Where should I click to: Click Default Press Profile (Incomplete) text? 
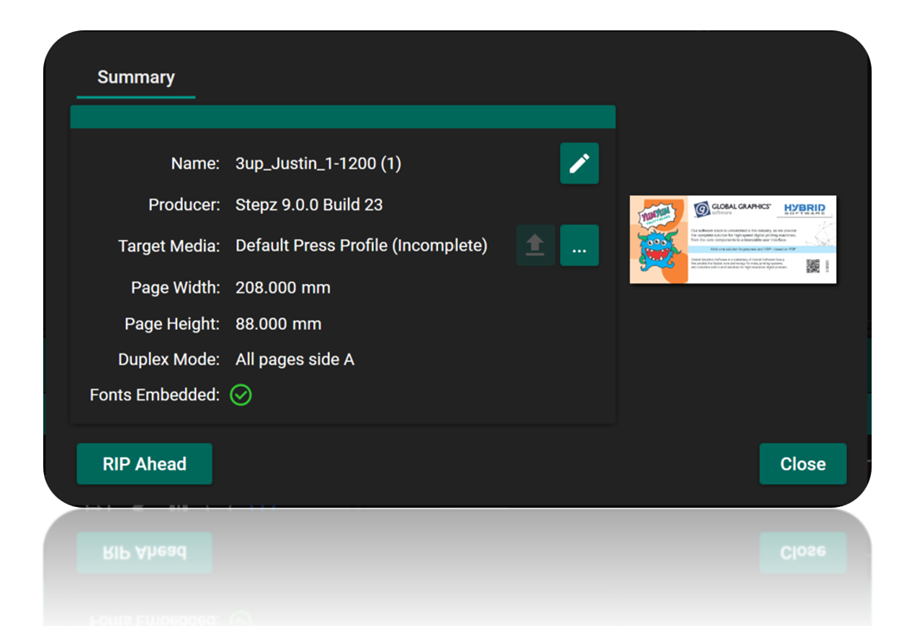[x=361, y=246]
